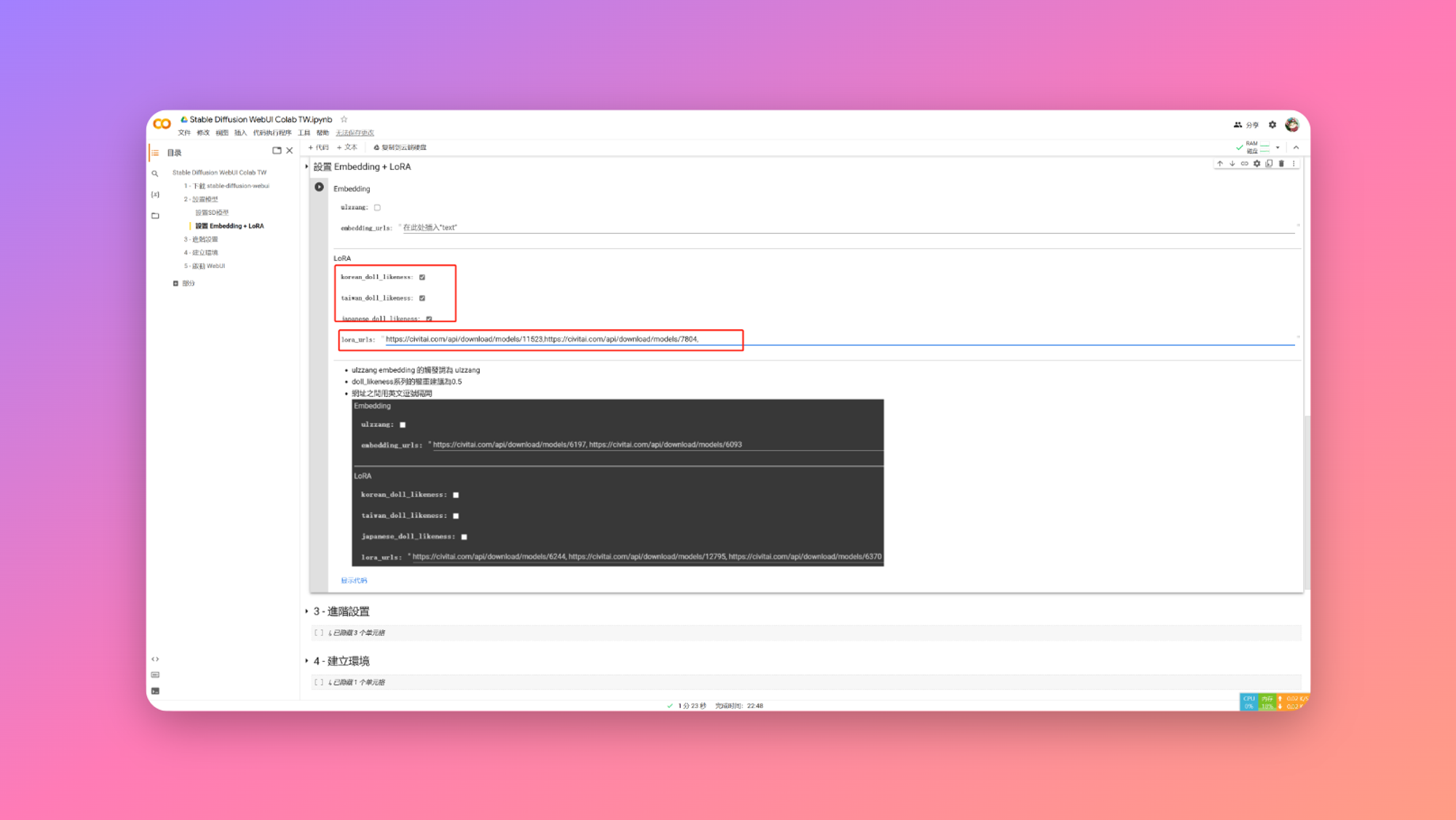Open the user account avatar
The width and height of the screenshot is (1456, 820).
[1292, 125]
